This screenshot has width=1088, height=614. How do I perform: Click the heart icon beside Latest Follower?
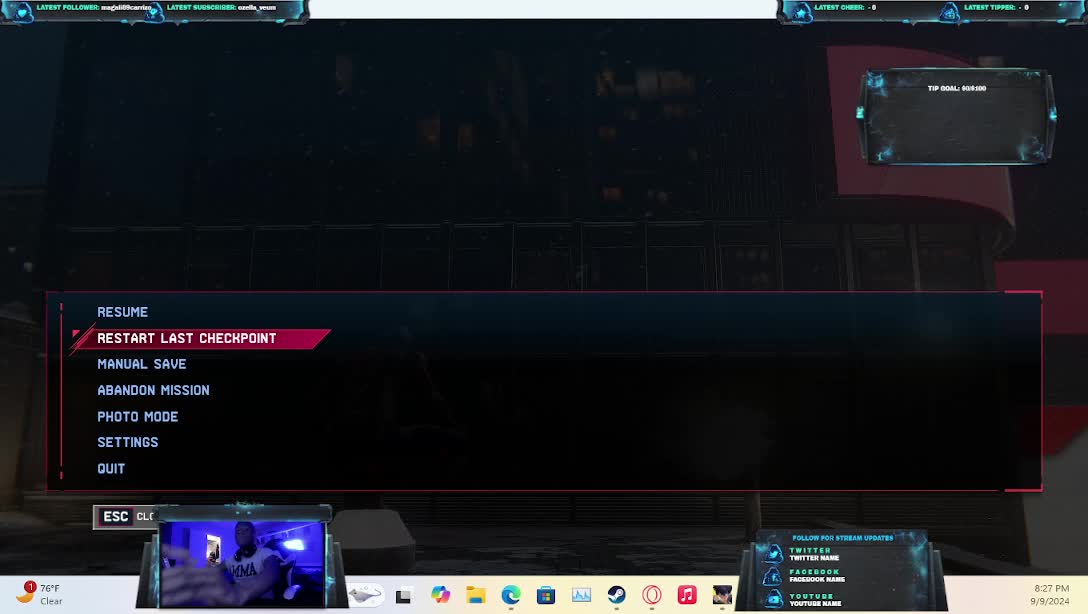23,12
